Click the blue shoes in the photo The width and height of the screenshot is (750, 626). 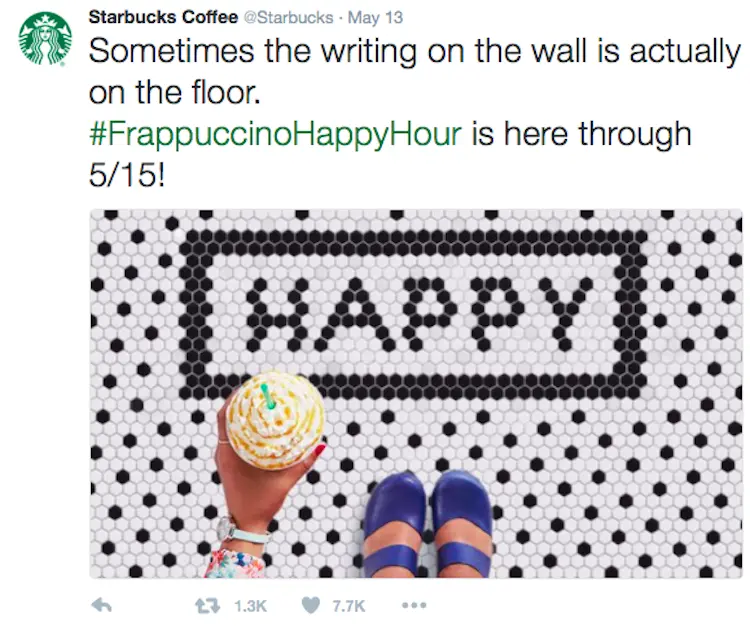click(428, 525)
